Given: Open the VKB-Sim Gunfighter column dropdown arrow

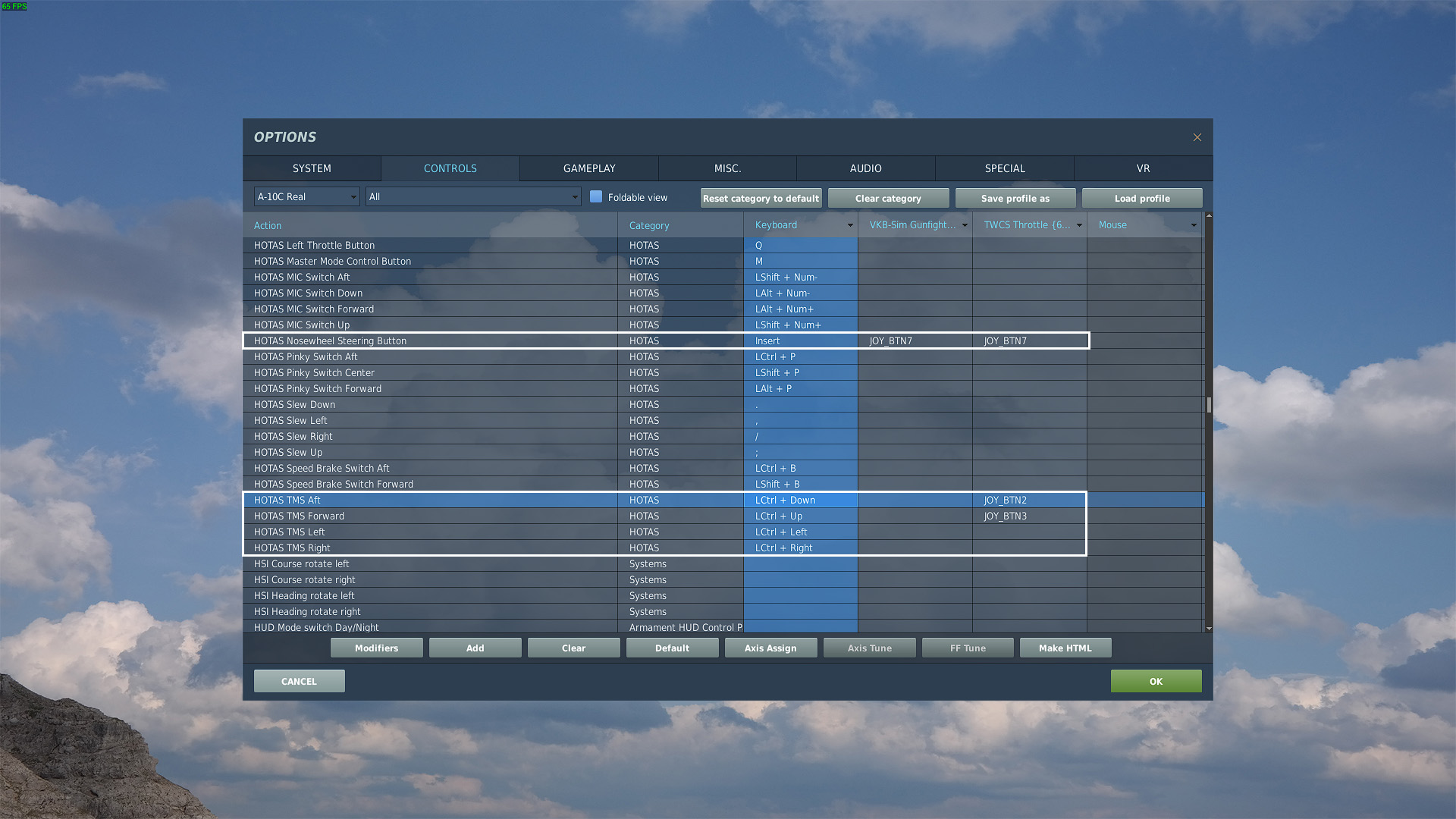Looking at the screenshot, I should tap(965, 225).
